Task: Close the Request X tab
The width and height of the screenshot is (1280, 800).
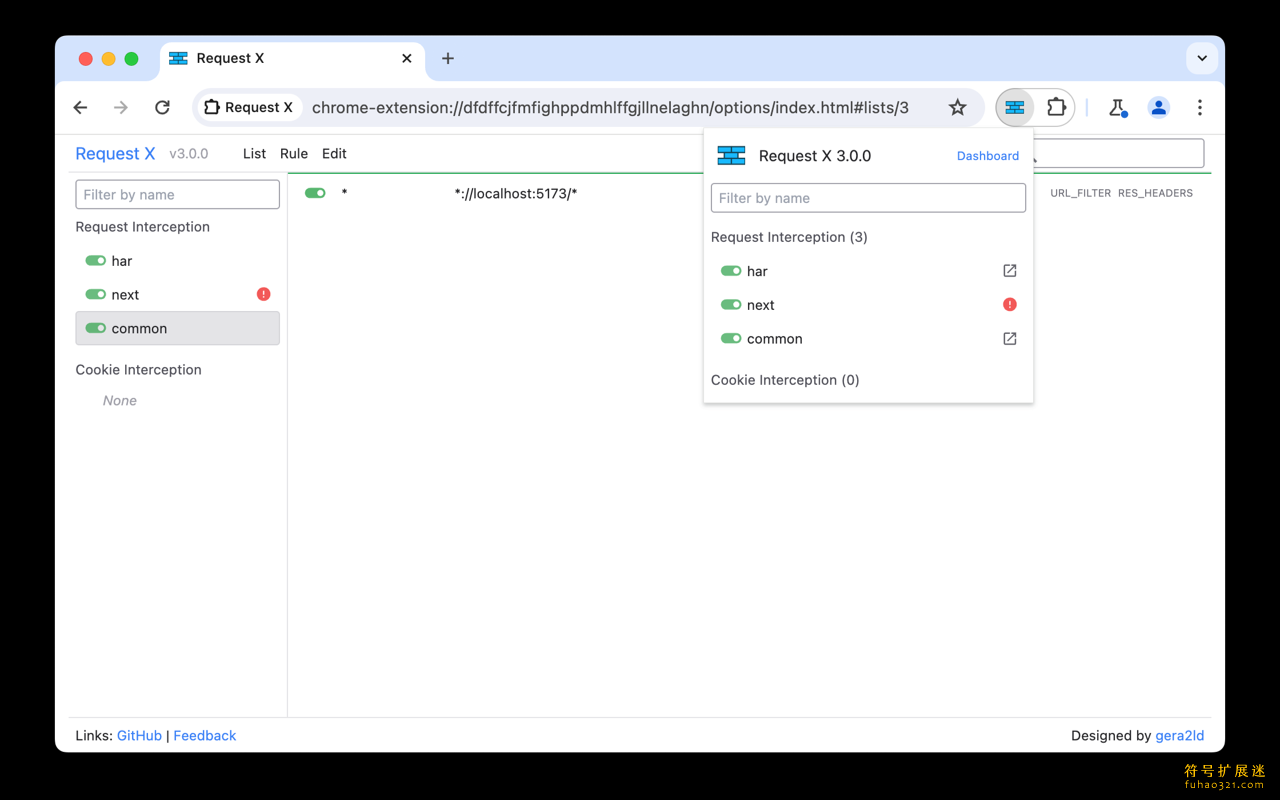Action: (x=407, y=58)
